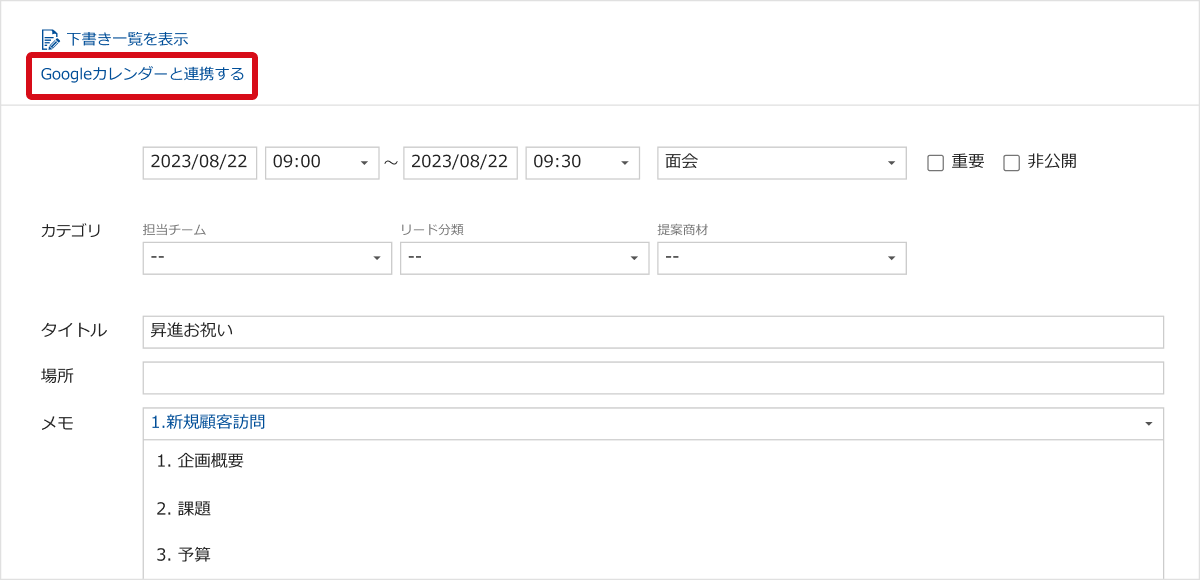This screenshot has width=1200, height=580.
Task: Open the 09:00 start time dropdown
Action: pyautogui.click(x=322, y=162)
